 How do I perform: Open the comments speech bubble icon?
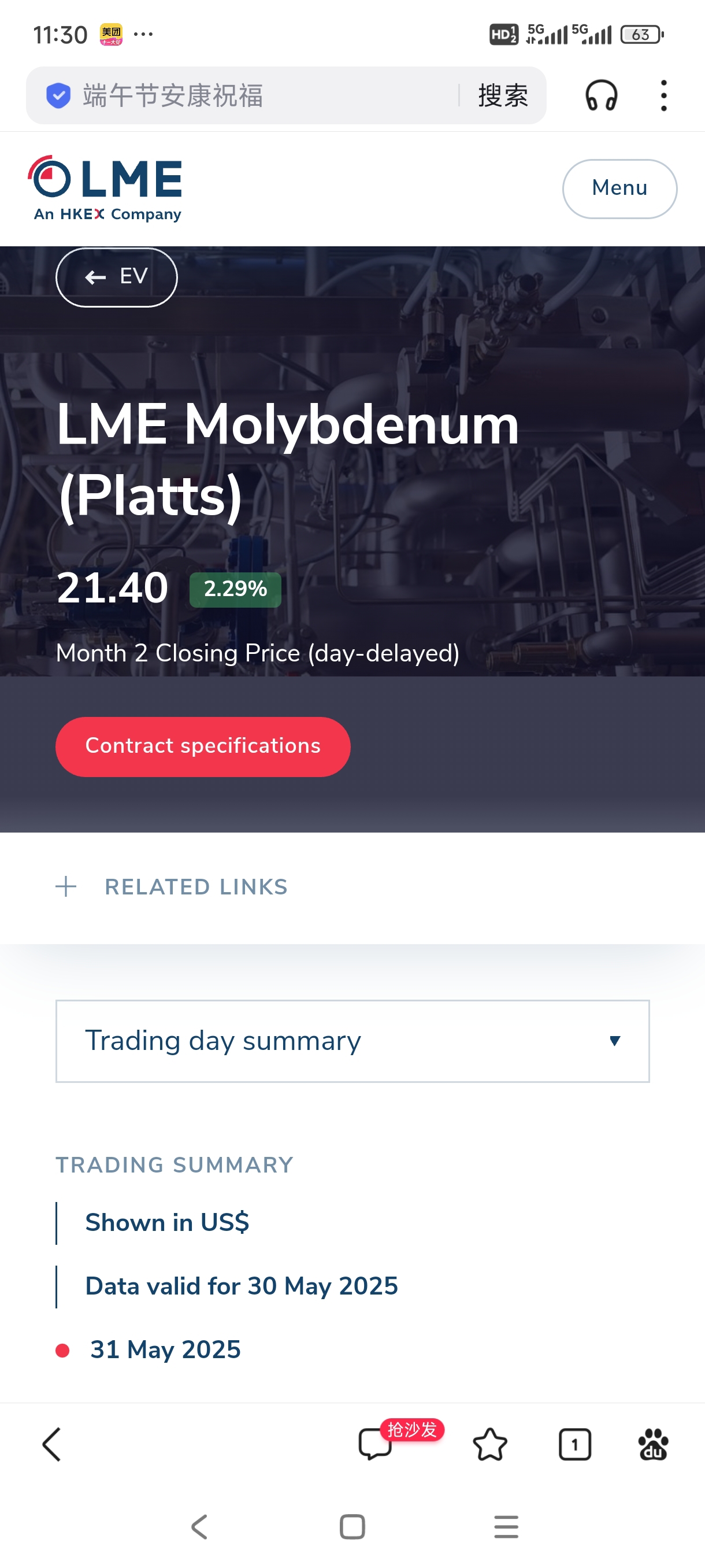click(x=374, y=1444)
